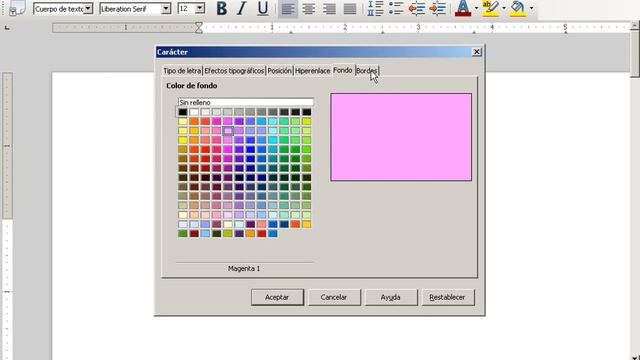640x360 pixels.
Task: Click the scroll up arrow of the document scrollbar
Action: click(635, 25)
